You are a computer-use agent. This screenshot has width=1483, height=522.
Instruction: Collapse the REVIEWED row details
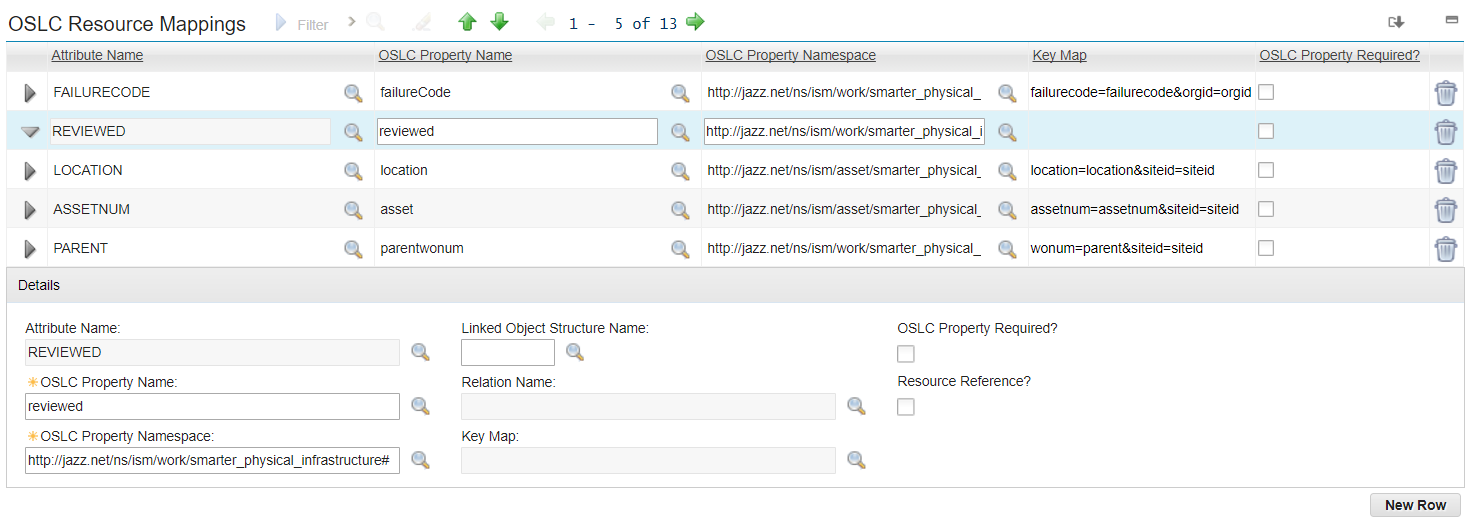[30, 132]
